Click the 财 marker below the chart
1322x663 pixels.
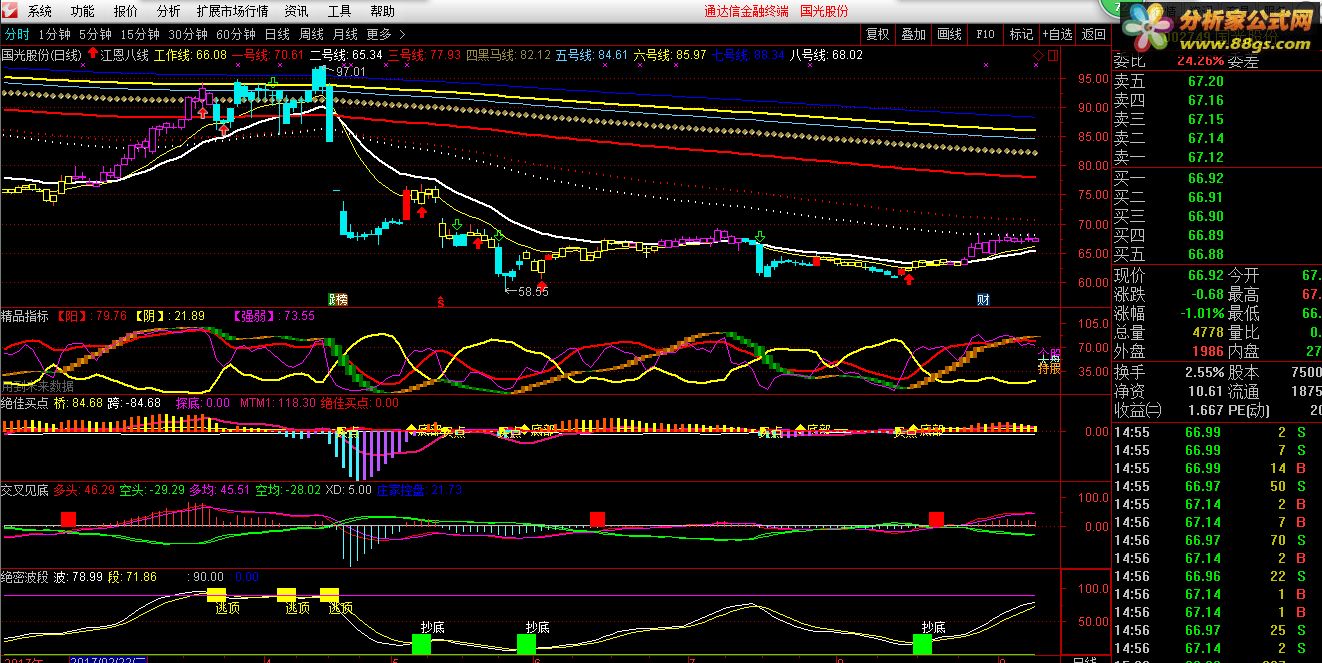(x=983, y=299)
